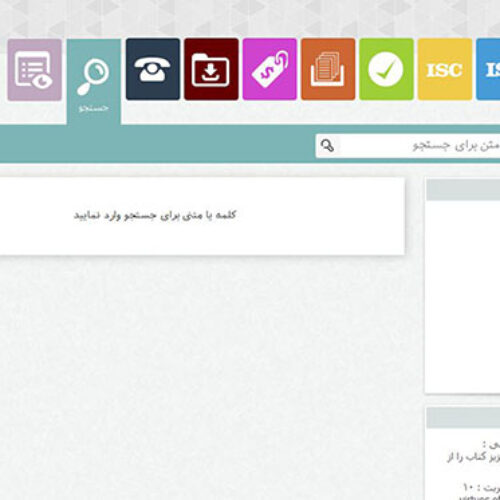The width and height of the screenshot is (500, 500).
Task: Select the magnifying glass search tab
Action: (x=94, y=82)
